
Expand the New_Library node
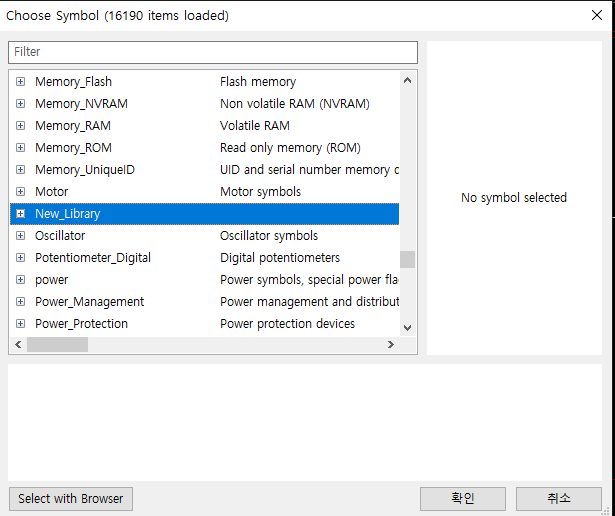tap(20, 214)
